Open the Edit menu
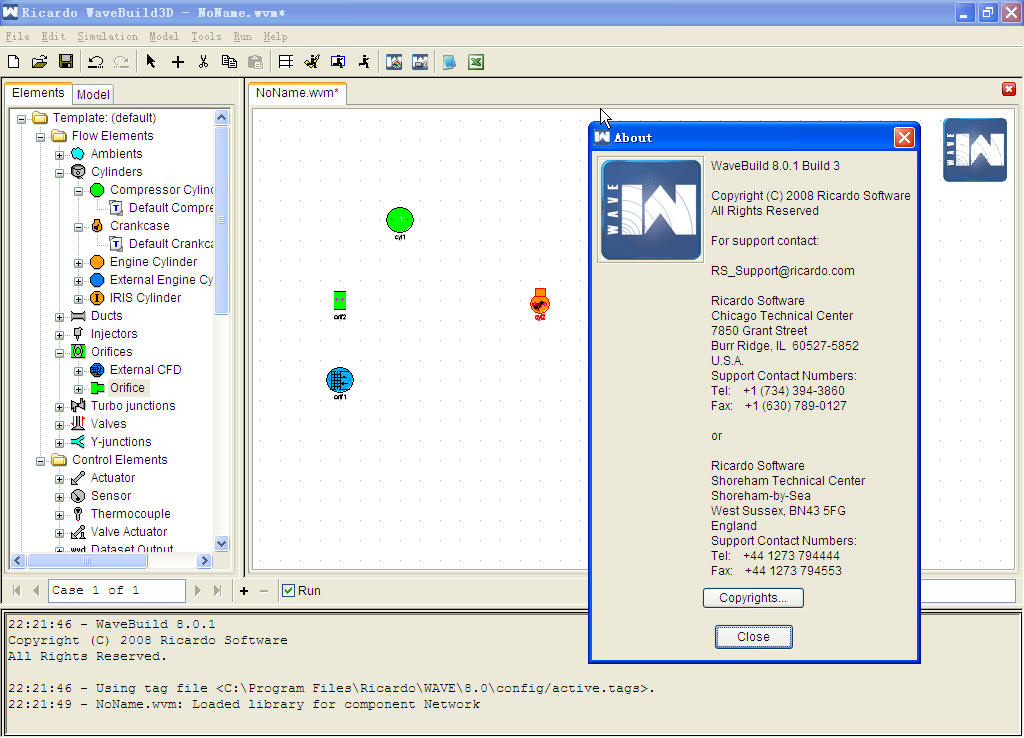Screen dimensions: 1024x738 53,37
